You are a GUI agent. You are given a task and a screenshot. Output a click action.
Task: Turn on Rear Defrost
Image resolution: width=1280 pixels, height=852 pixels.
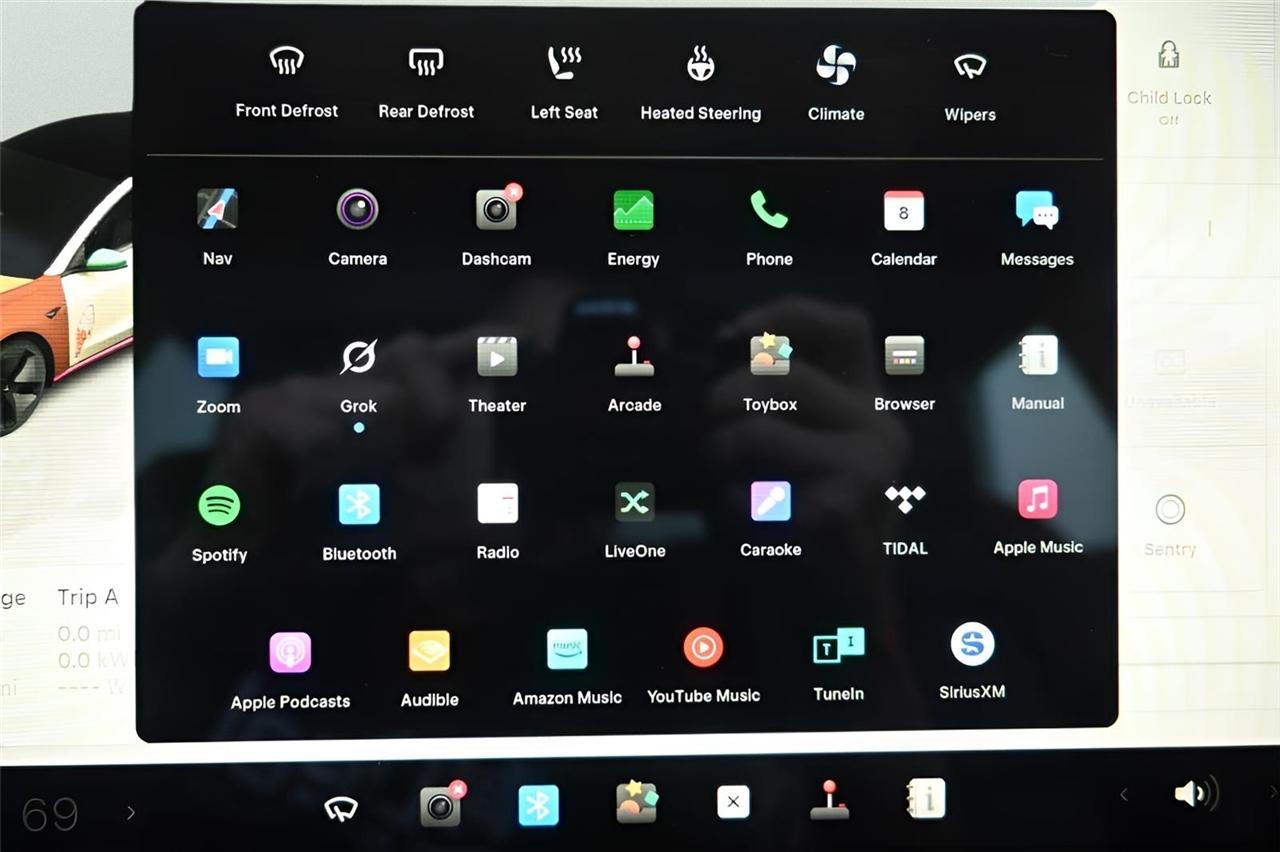[x=426, y=62]
